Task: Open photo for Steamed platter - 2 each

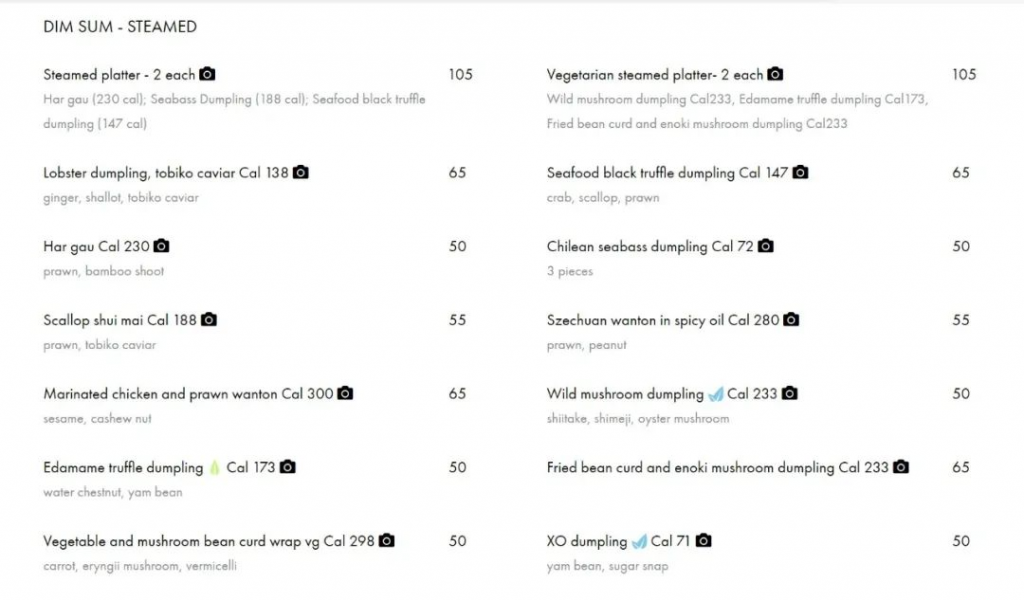Action: tap(207, 74)
